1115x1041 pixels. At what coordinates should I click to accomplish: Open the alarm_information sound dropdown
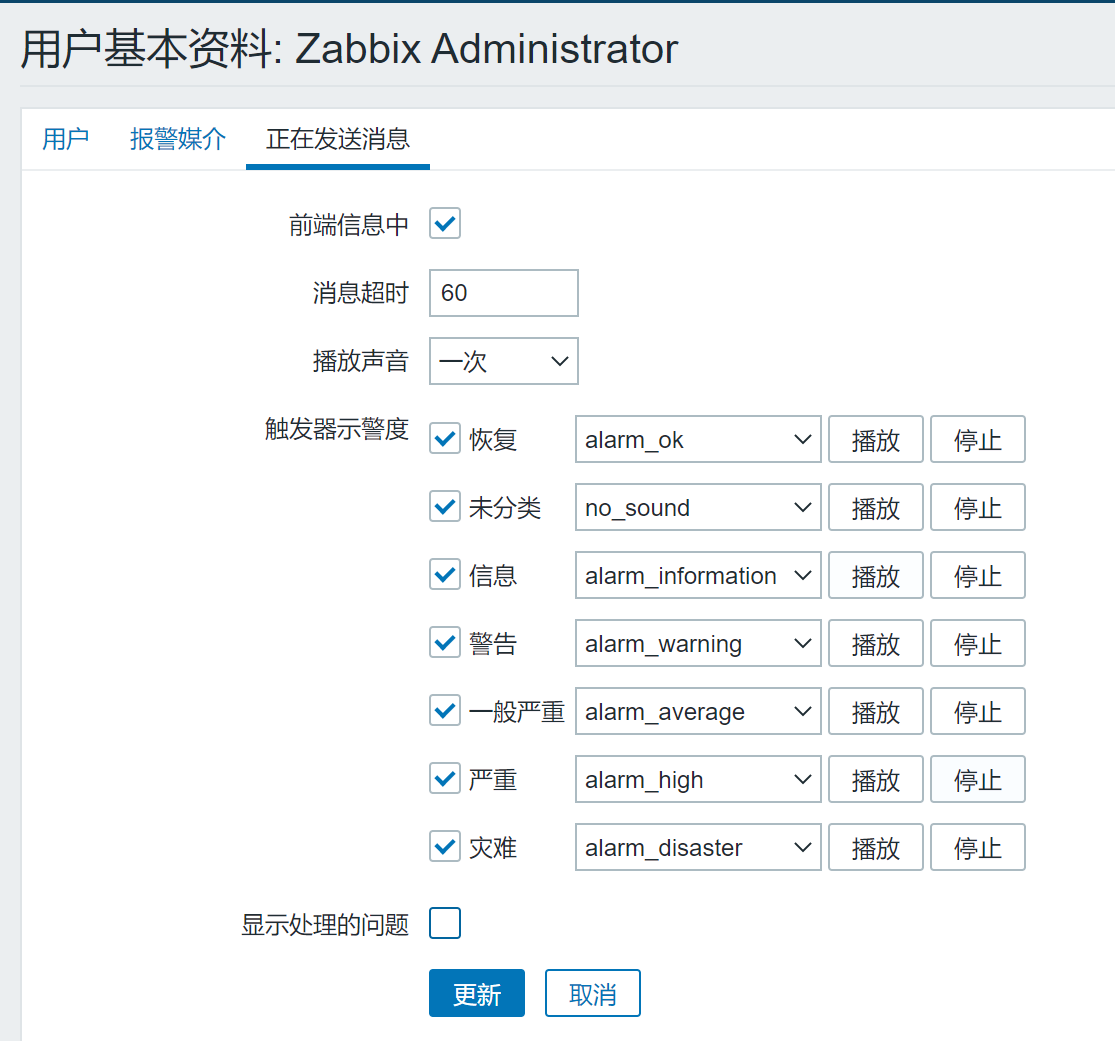698,575
